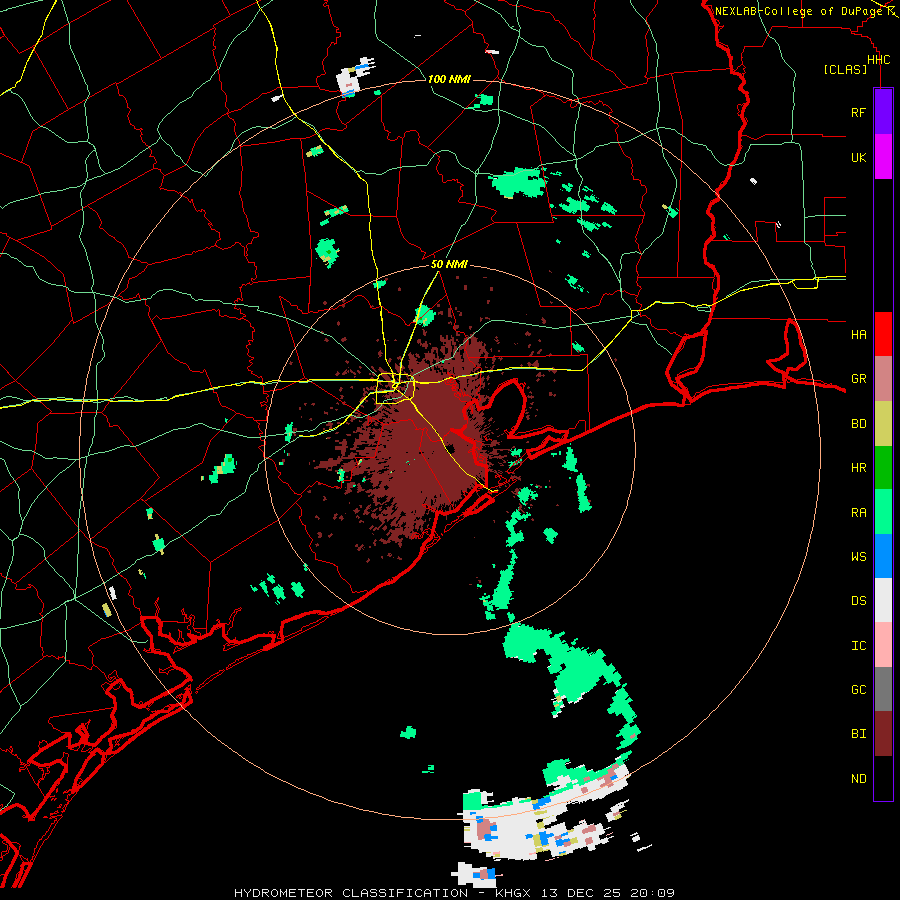This screenshot has height=900, width=900.
Task: Click the "[CLAS]" units label
Action: point(845,69)
